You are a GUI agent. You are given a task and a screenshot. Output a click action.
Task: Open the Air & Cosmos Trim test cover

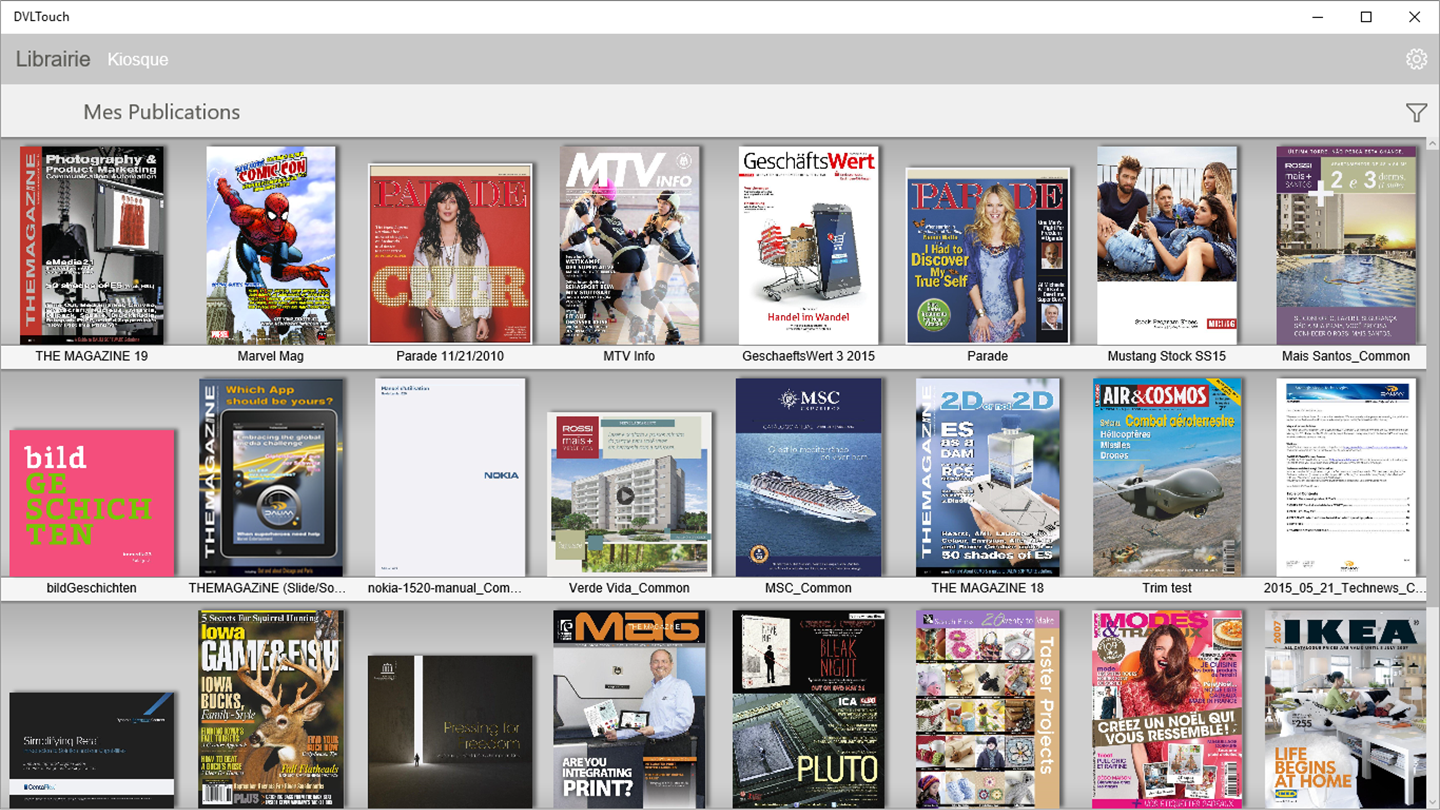pyautogui.click(x=1167, y=478)
